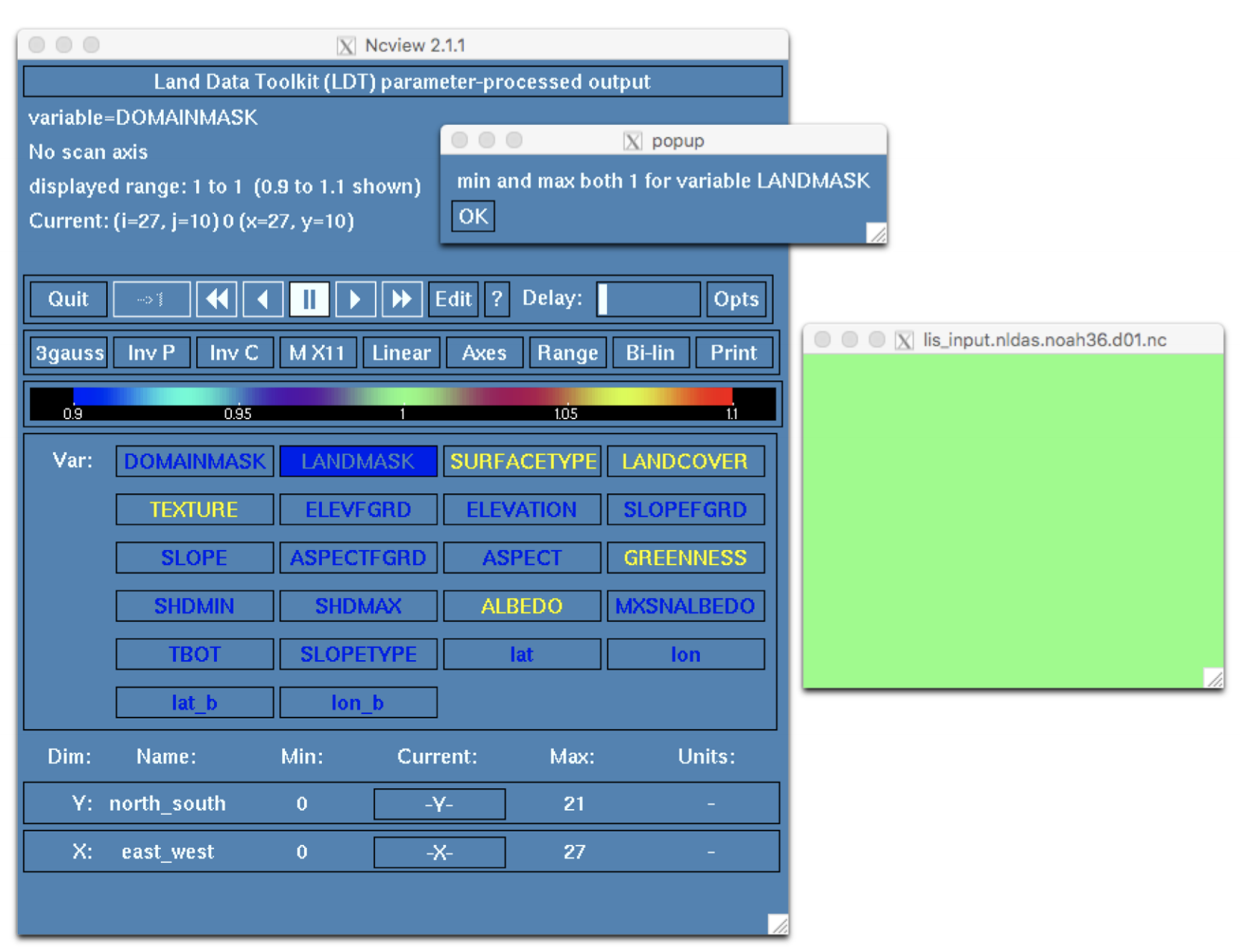Select the ASPECT variable
1241x952 pixels.
click(522, 558)
